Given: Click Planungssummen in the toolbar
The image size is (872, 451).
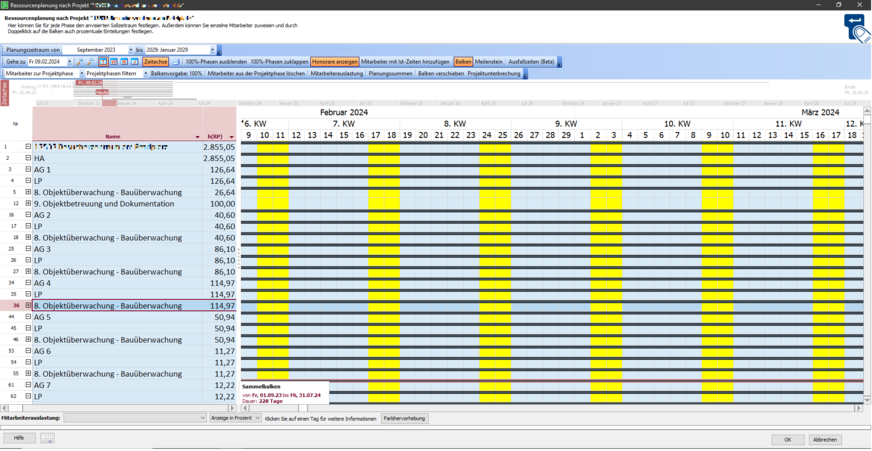Looking at the screenshot, I should click(390, 73).
